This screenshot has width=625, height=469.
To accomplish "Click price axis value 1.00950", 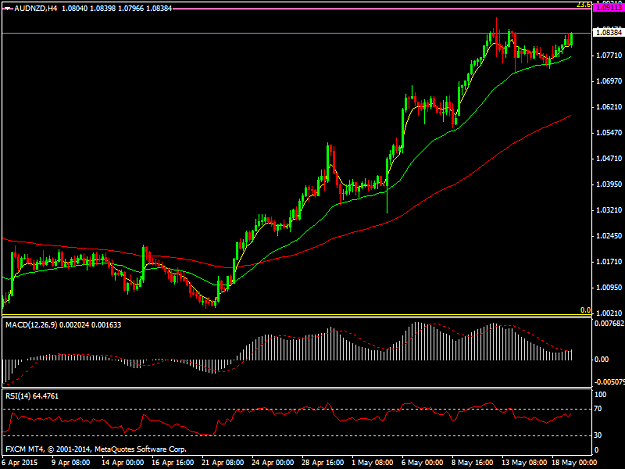I will (609, 287).
